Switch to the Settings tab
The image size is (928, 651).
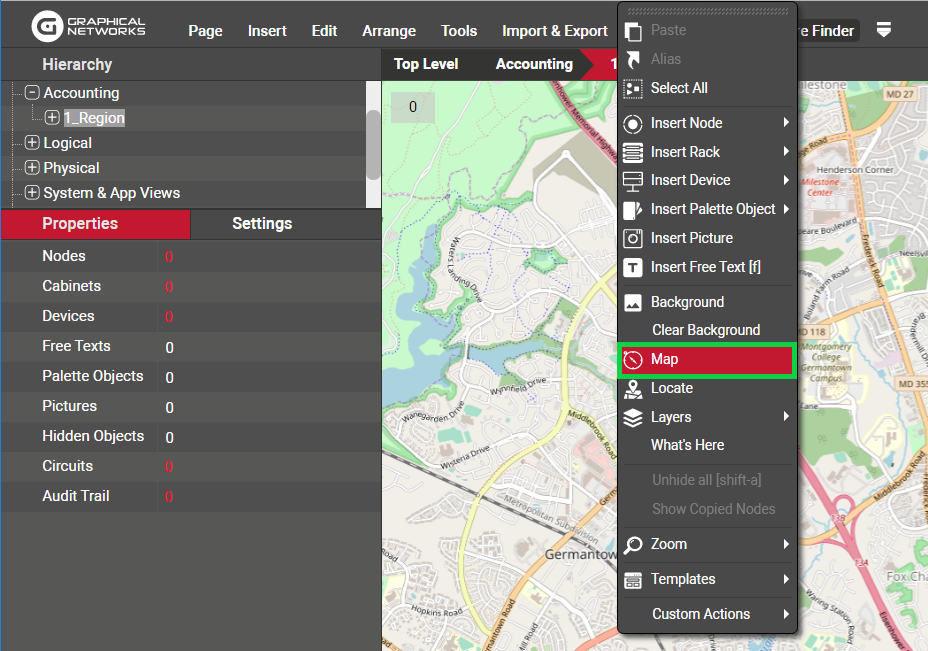pyautogui.click(x=262, y=224)
